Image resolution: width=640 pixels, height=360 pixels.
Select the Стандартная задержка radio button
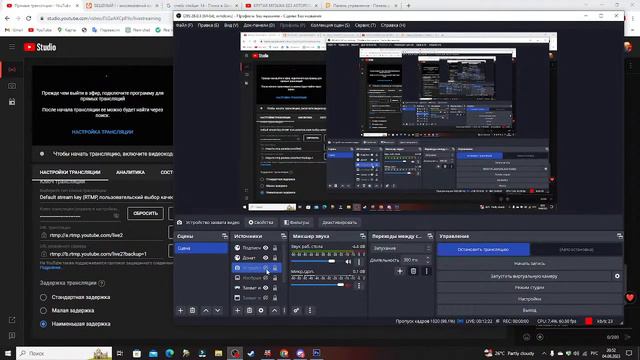point(43,297)
